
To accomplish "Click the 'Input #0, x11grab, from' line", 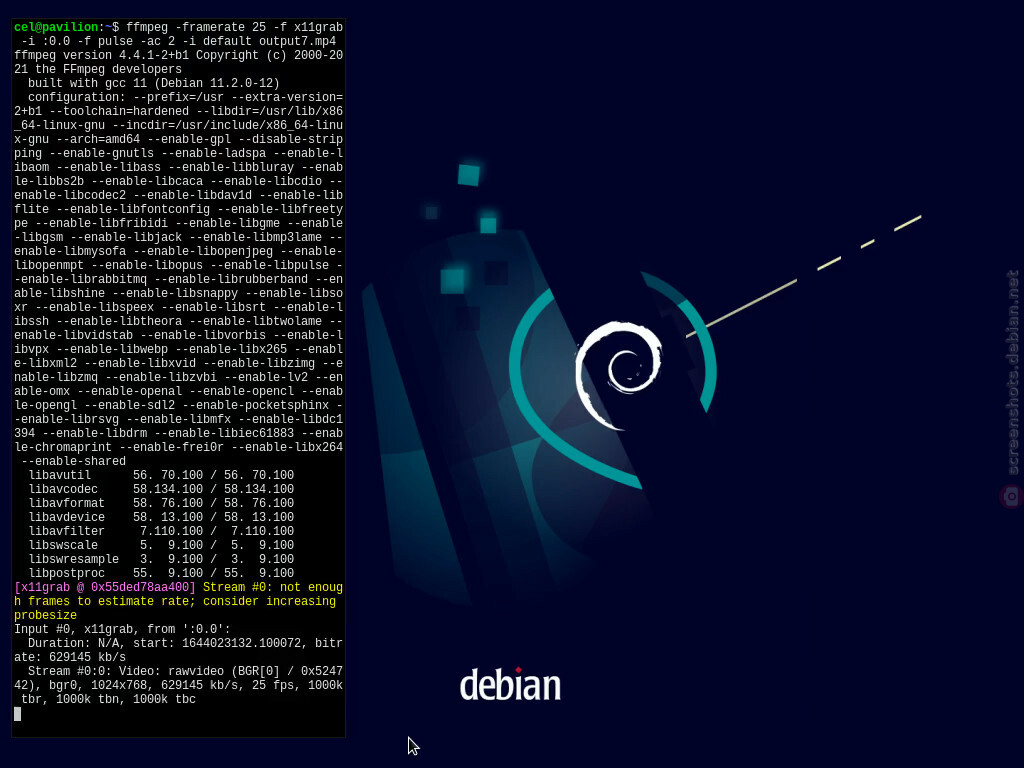I will [x=123, y=630].
